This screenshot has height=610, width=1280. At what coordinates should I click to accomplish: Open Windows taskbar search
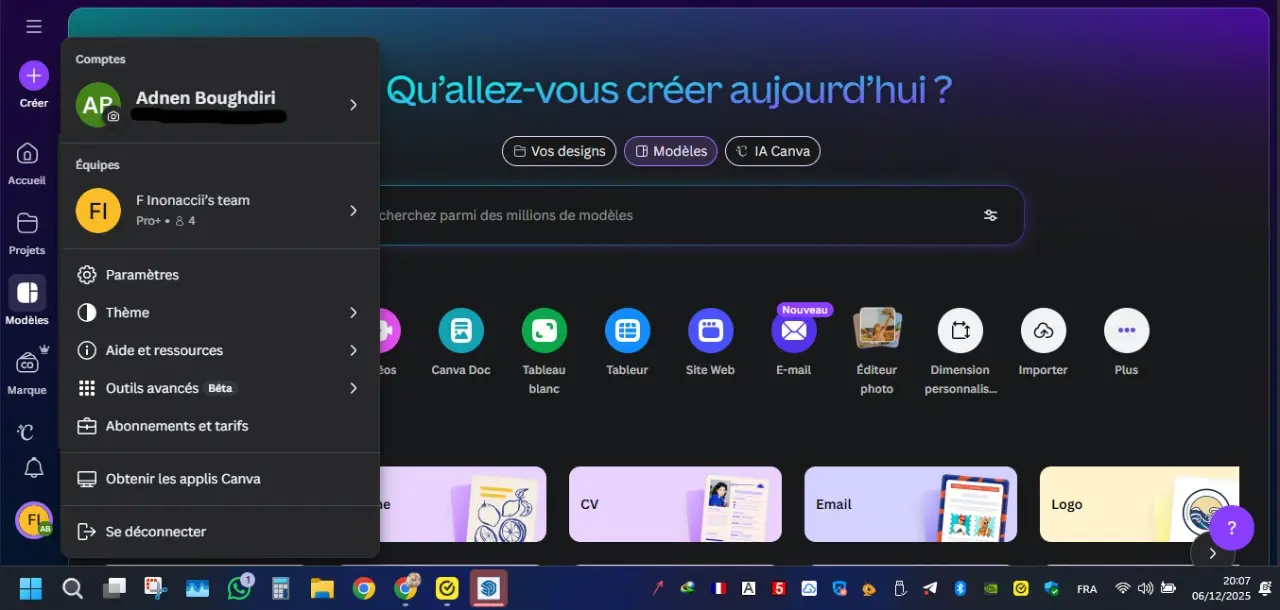coord(73,588)
